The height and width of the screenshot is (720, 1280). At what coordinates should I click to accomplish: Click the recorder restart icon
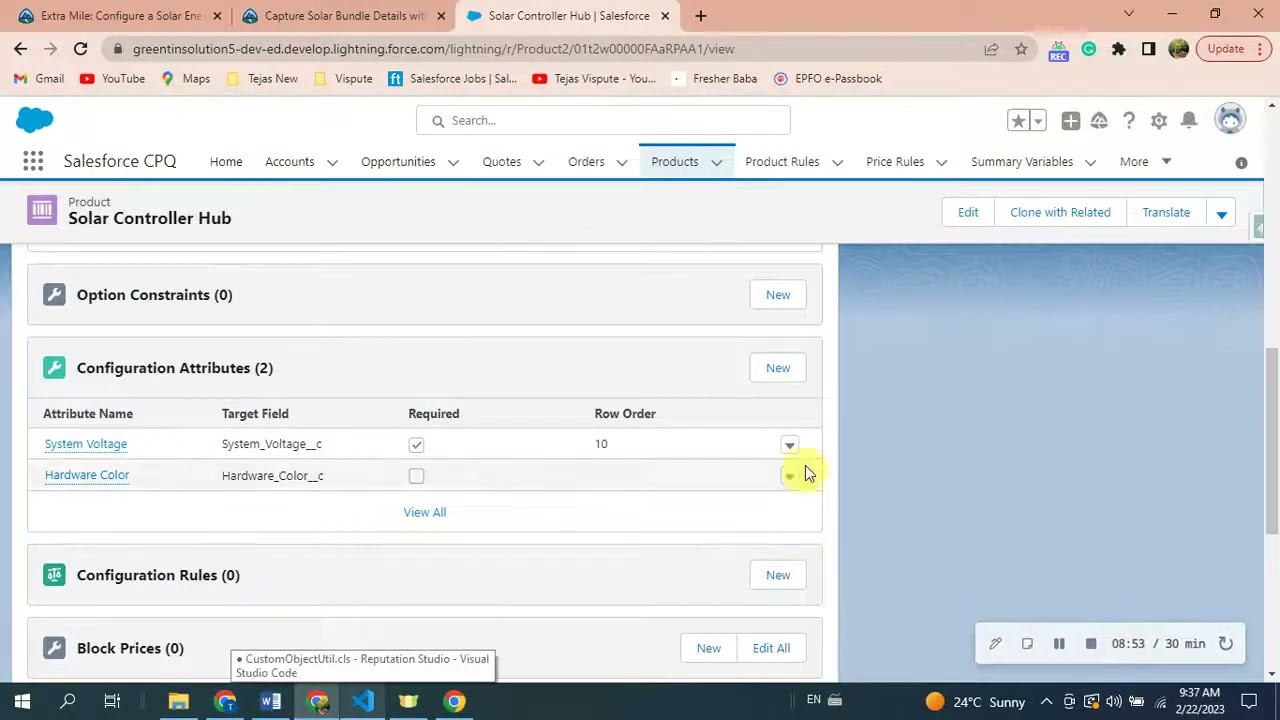[1225, 644]
